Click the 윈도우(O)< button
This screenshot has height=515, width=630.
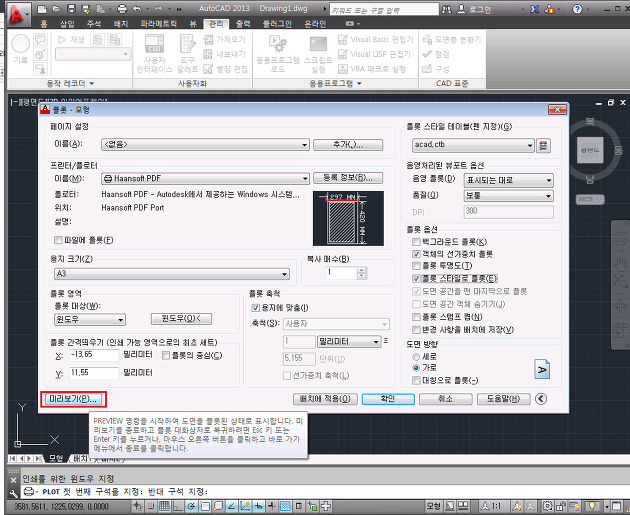181,319
